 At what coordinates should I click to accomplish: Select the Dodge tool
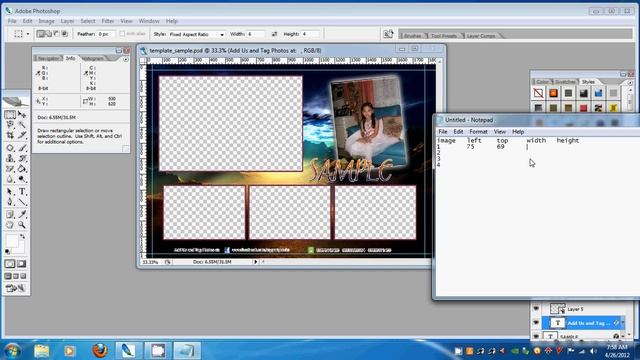coord(22,179)
